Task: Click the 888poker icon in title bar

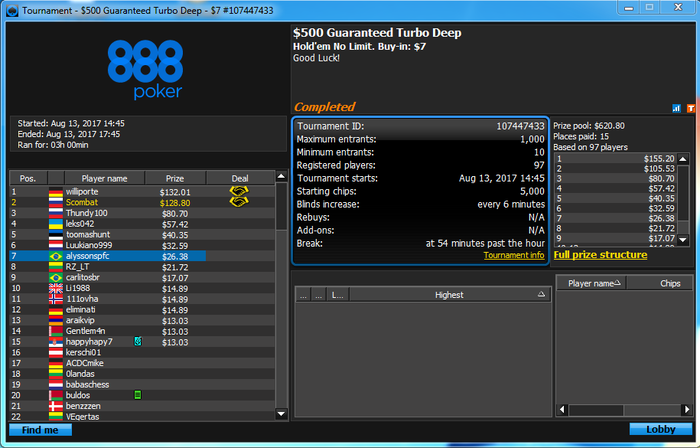Action: tap(12, 10)
